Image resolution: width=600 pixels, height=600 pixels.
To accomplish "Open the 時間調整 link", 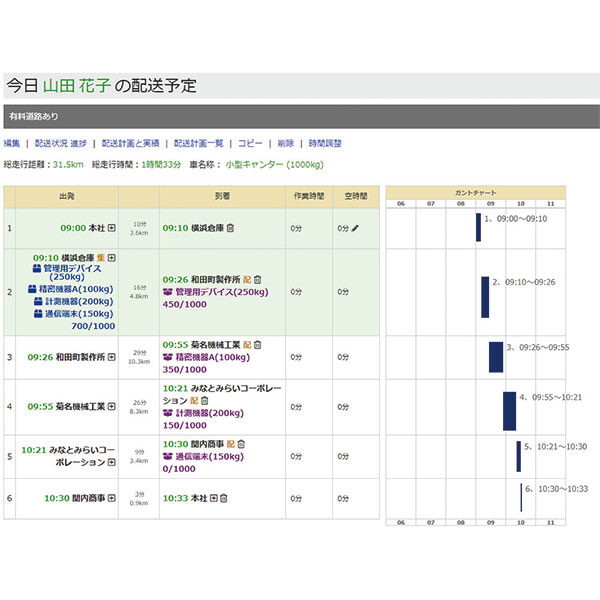I will click(325, 143).
